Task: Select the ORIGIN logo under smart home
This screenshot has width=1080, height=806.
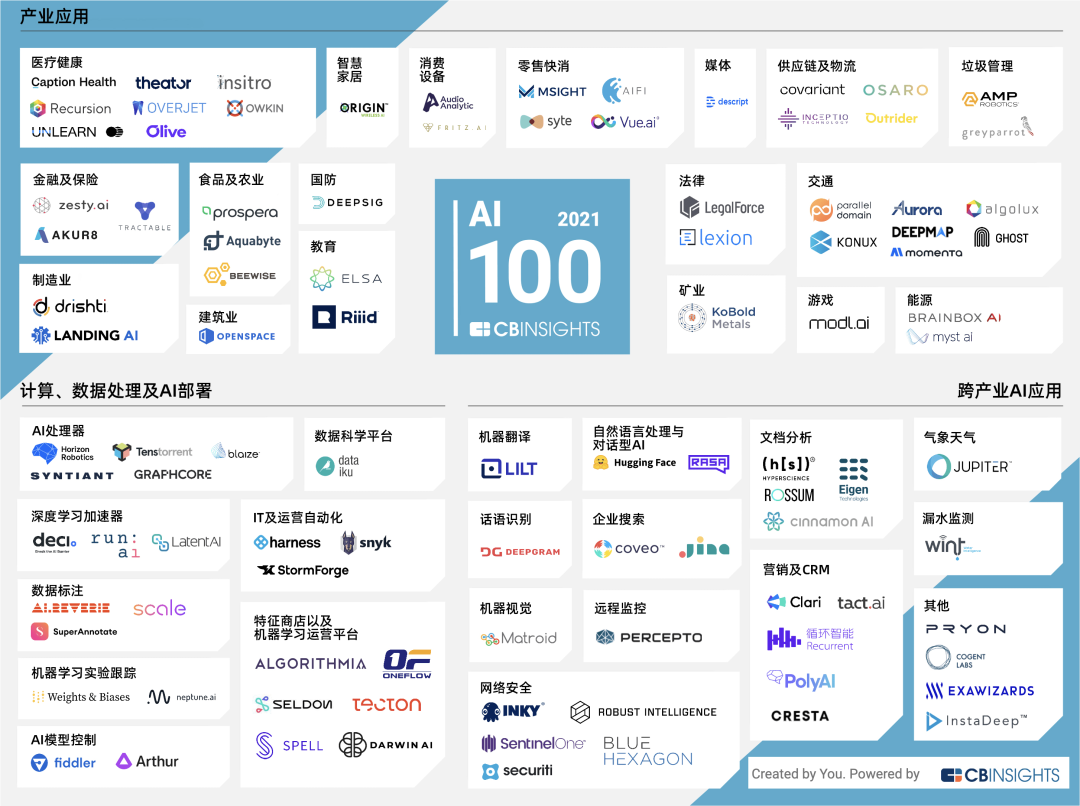Action: 364,108
